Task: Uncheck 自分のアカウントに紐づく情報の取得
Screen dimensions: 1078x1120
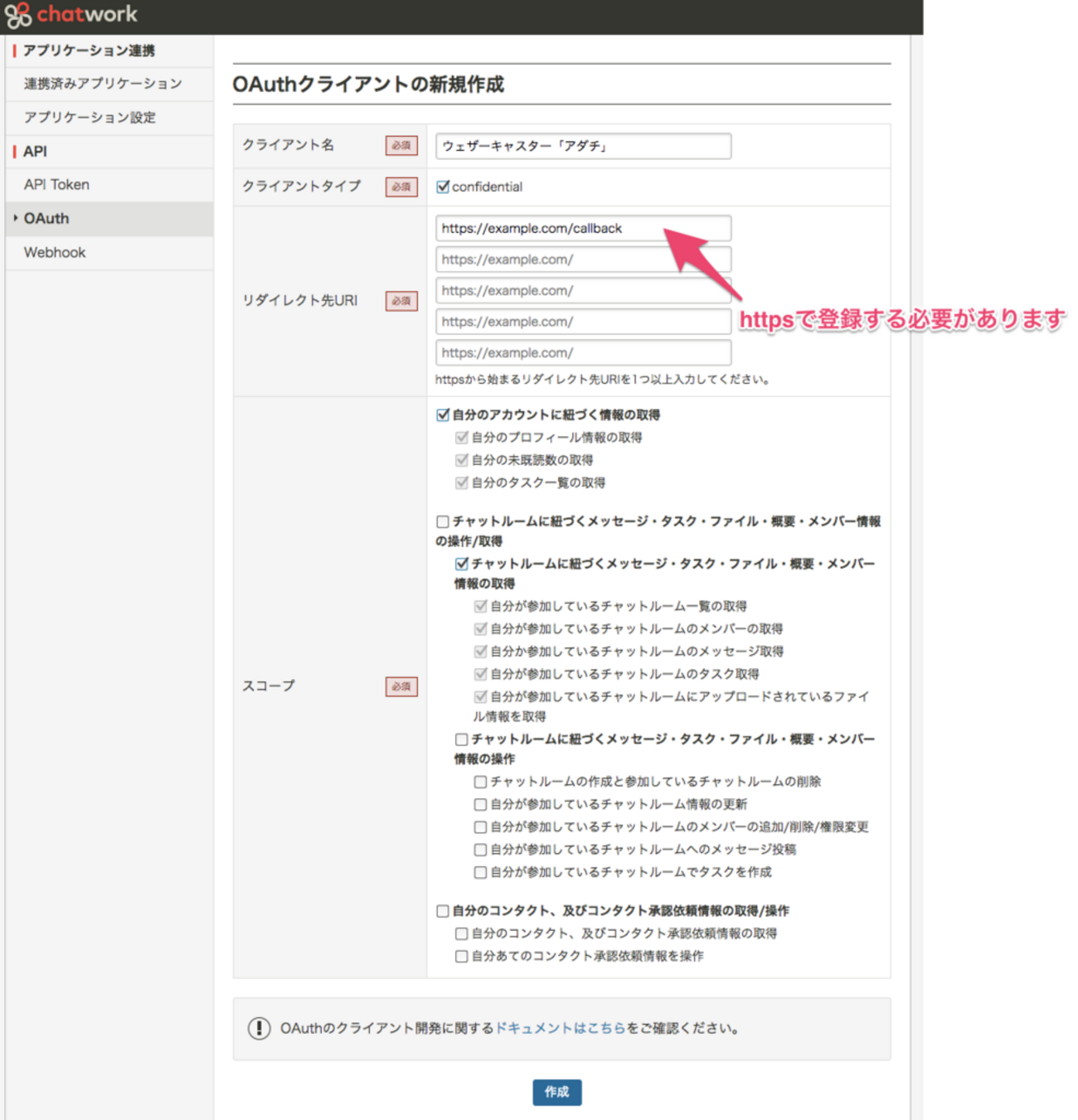Action: (x=441, y=415)
